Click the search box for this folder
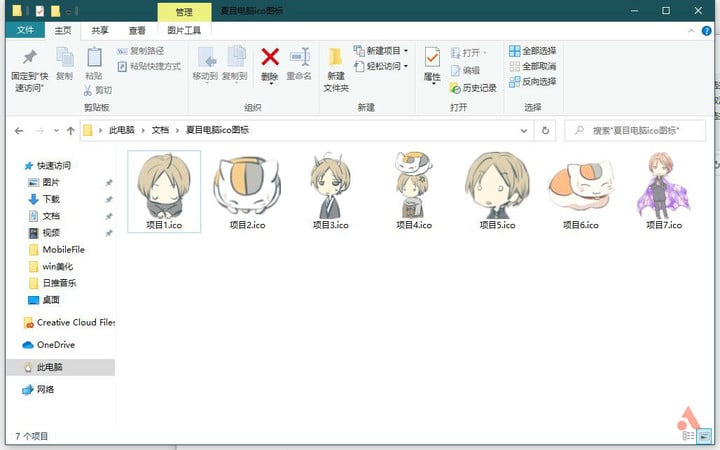The width and height of the screenshot is (720, 450). pyautogui.click(x=635, y=131)
